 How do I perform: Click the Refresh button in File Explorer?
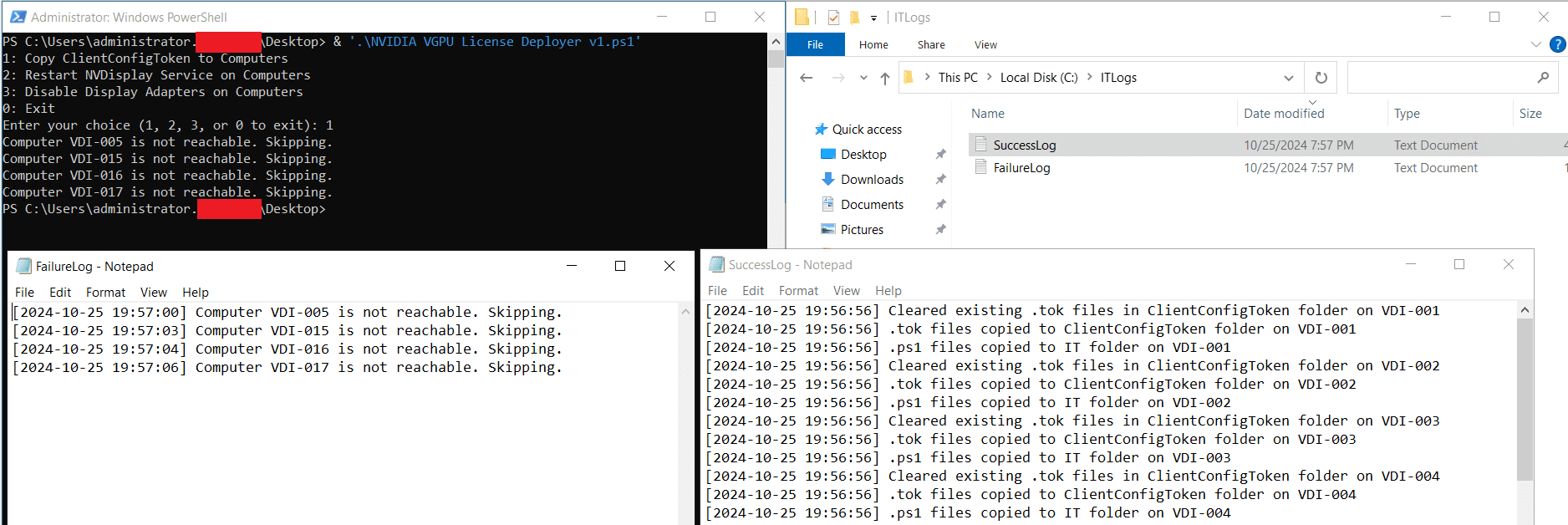(1321, 78)
